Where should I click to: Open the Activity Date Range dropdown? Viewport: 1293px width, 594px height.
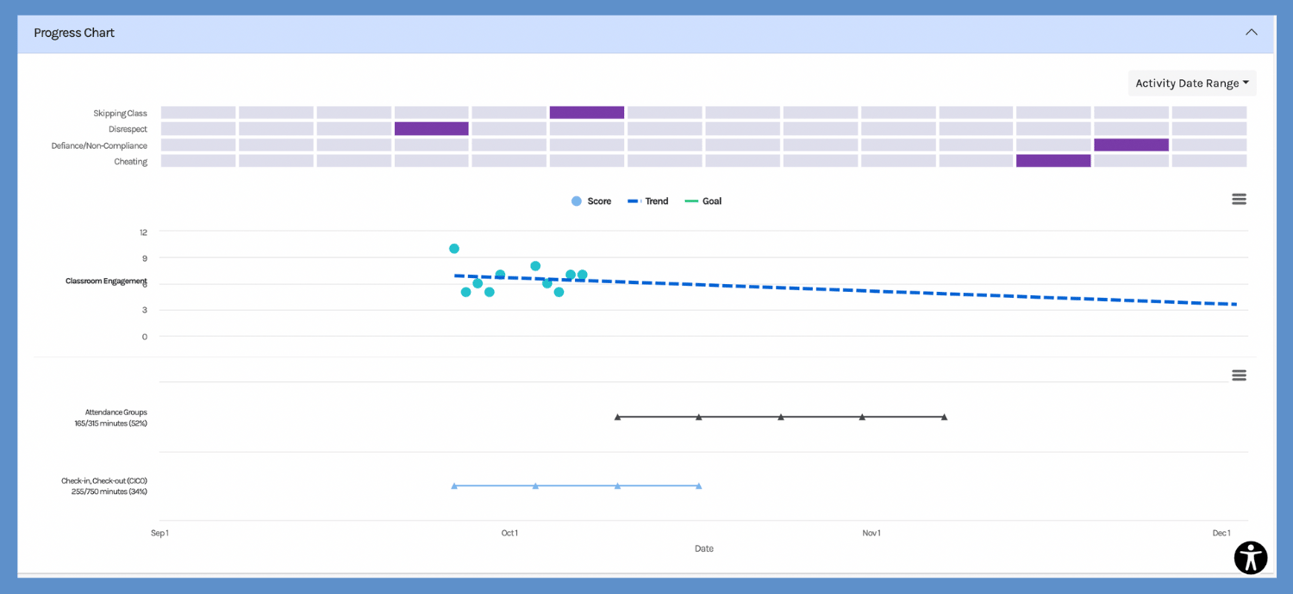[x=1191, y=83]
